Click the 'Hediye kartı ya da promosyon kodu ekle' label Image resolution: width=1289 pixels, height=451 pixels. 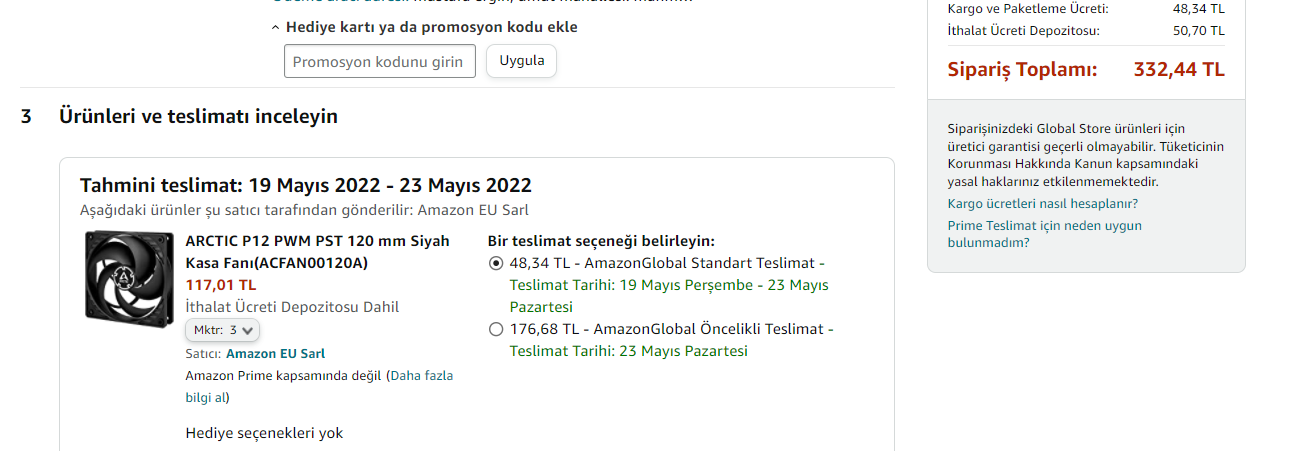tap(431, 27)
